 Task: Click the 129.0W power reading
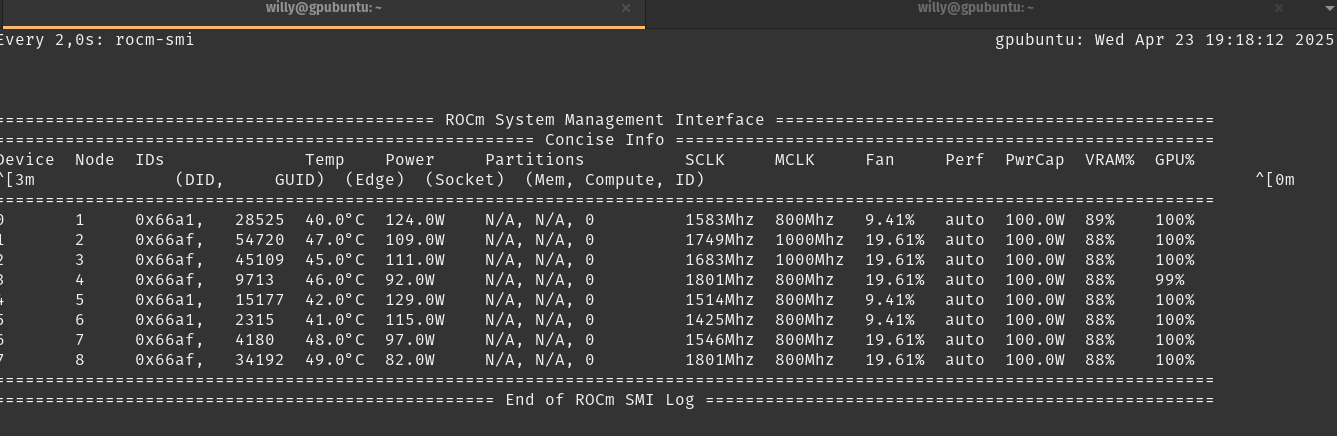pyautogui.click(x=414, y=300)
